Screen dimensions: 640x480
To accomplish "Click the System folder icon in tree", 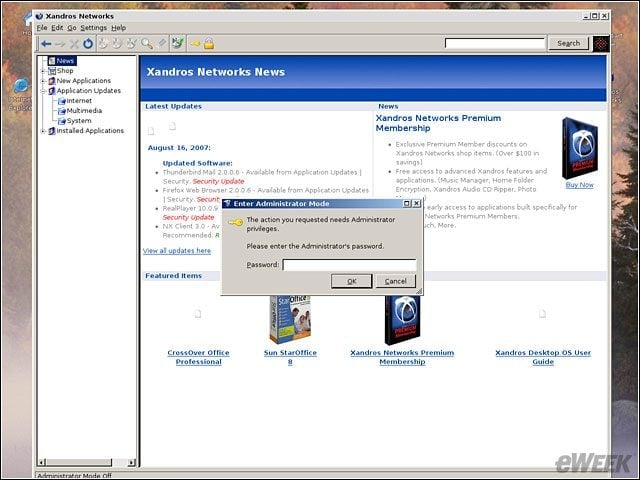I will coord(62,121).
